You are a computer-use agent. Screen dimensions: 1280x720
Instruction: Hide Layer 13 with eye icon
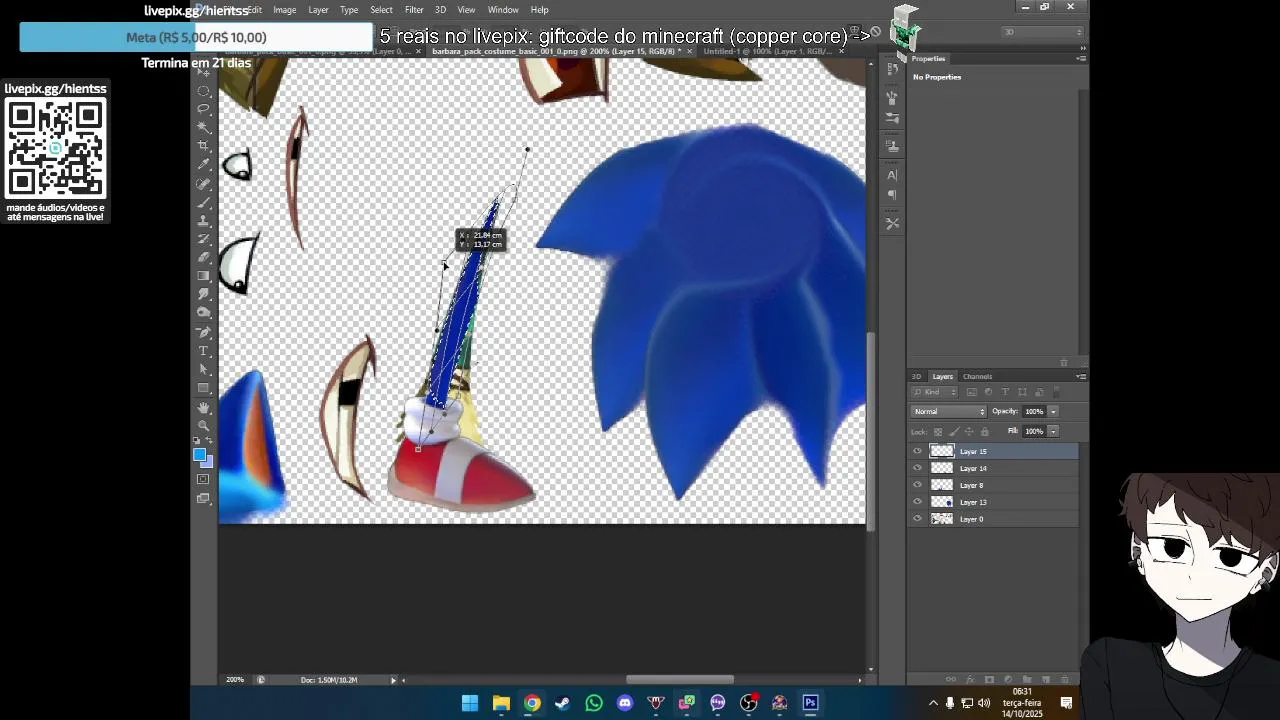918,502
